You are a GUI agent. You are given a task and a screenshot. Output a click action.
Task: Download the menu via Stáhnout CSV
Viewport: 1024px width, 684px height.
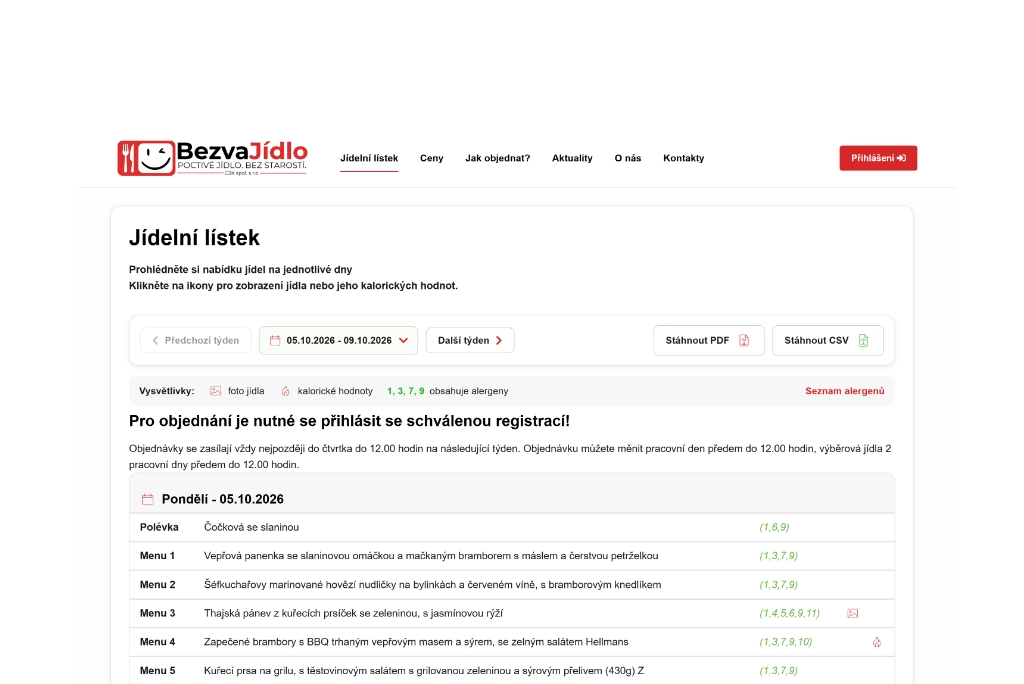pos(828,340)
